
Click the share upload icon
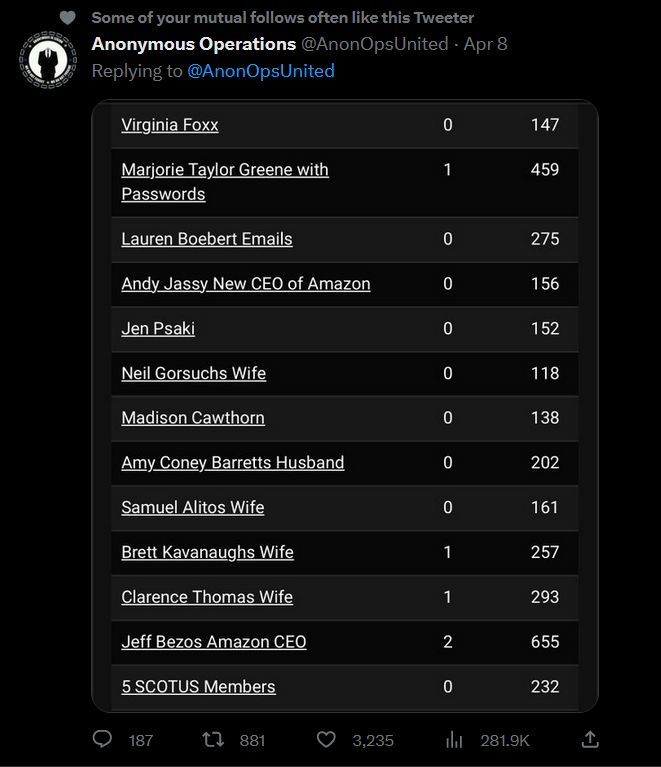click(590, 739)
